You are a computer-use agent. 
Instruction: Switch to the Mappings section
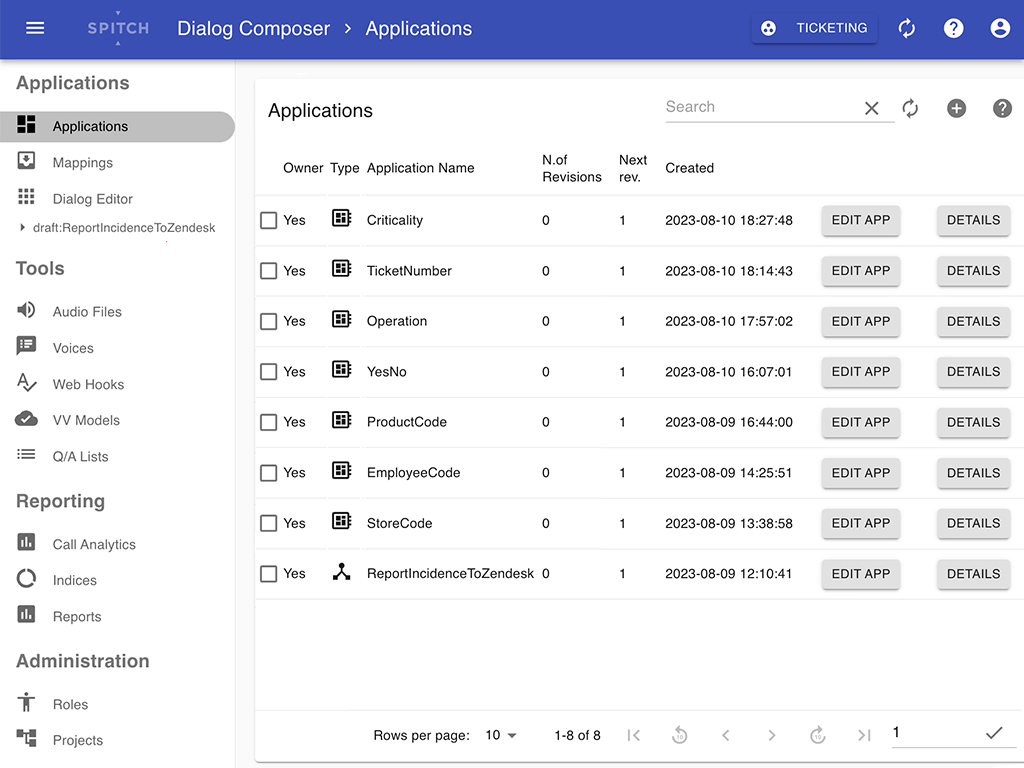coord(82,163)
